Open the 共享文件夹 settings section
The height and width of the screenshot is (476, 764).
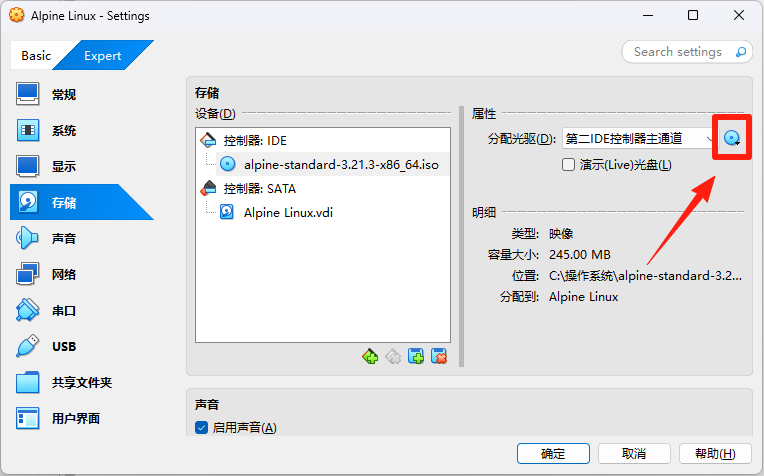[x=82, y=382]
